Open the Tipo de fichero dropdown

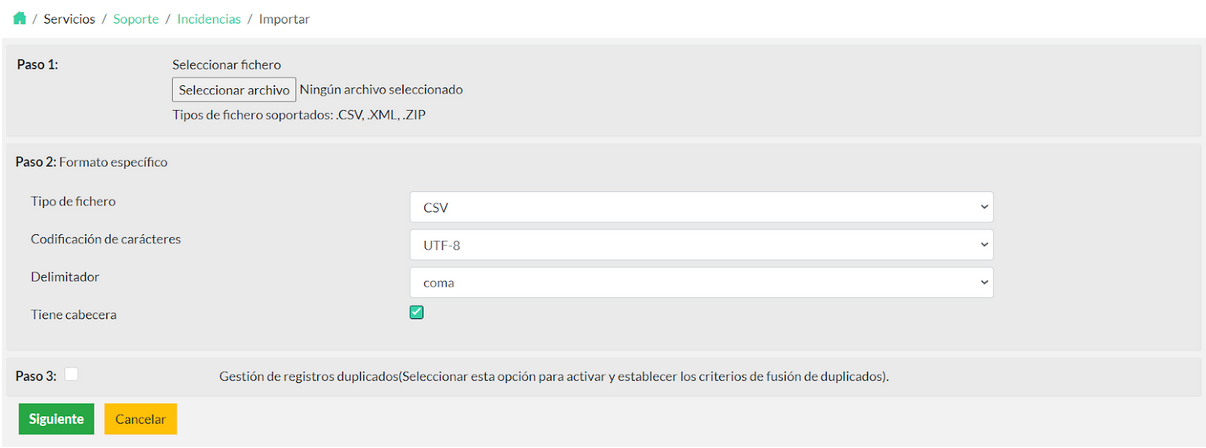pos(701,207)
